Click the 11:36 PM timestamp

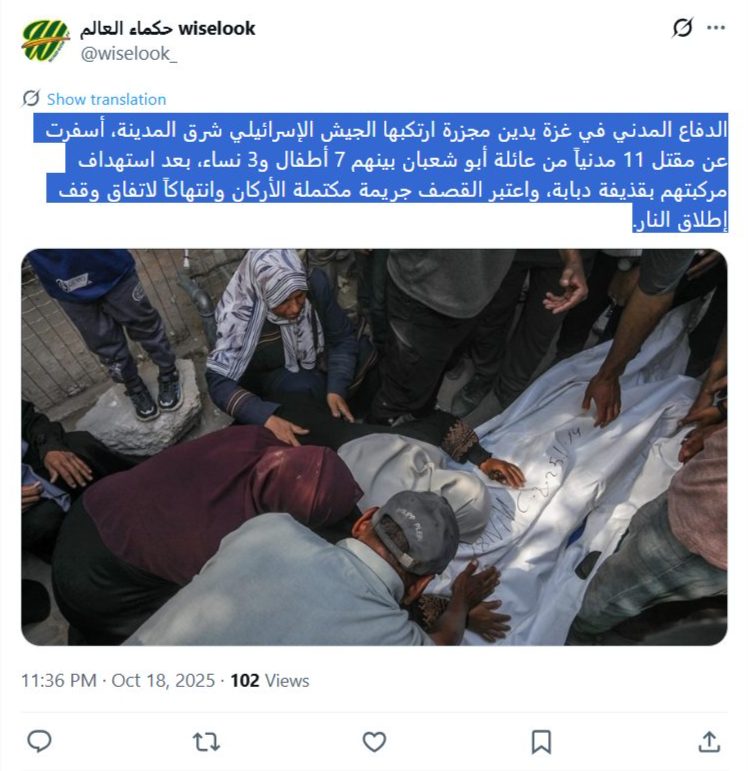[59, 681]
